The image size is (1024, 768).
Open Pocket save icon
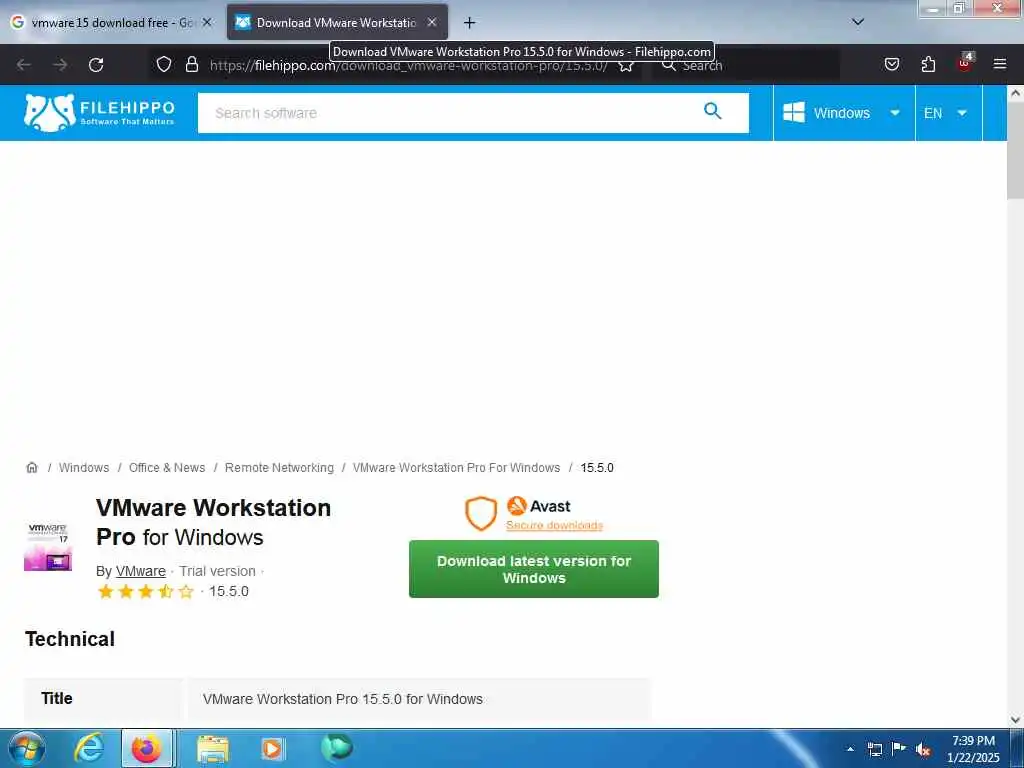pyautogui.click(x=891, y=65)
